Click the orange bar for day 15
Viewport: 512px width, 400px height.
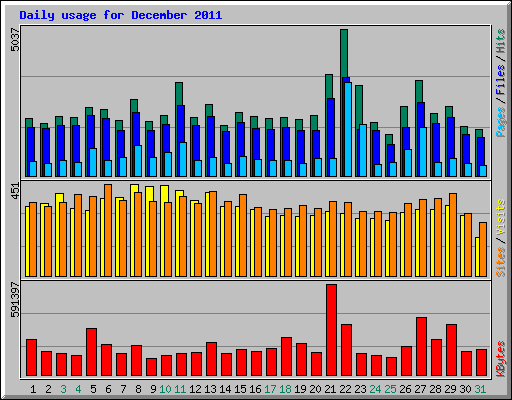[243, 235]
